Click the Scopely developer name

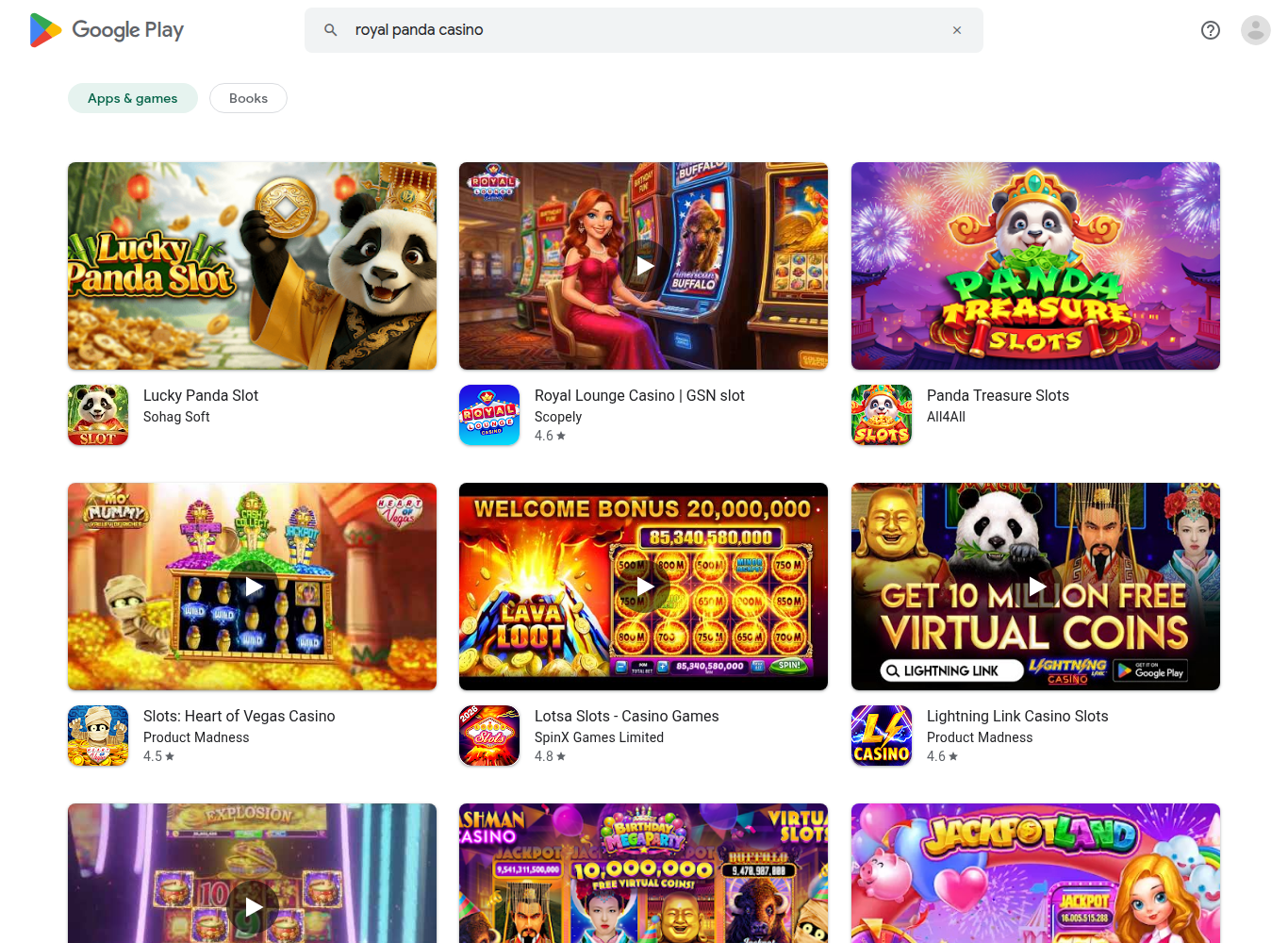558,417
